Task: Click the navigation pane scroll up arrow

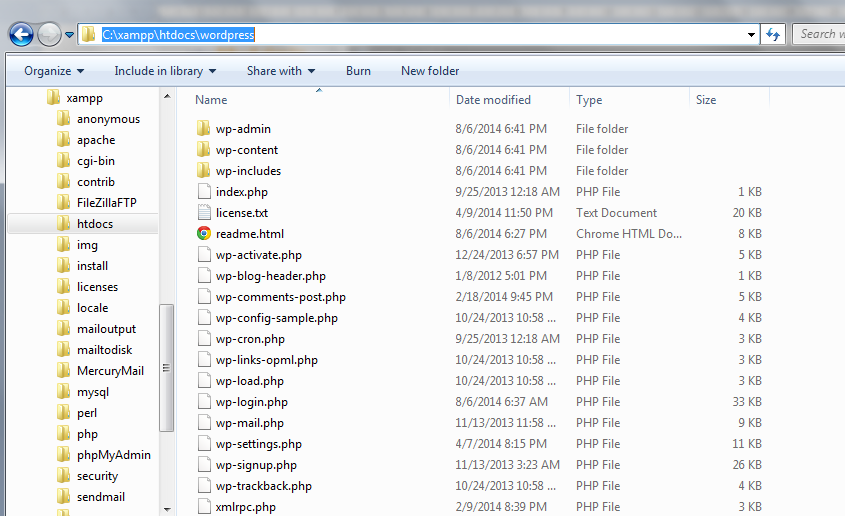Action: pyautogui.click(x=167, y=96)
